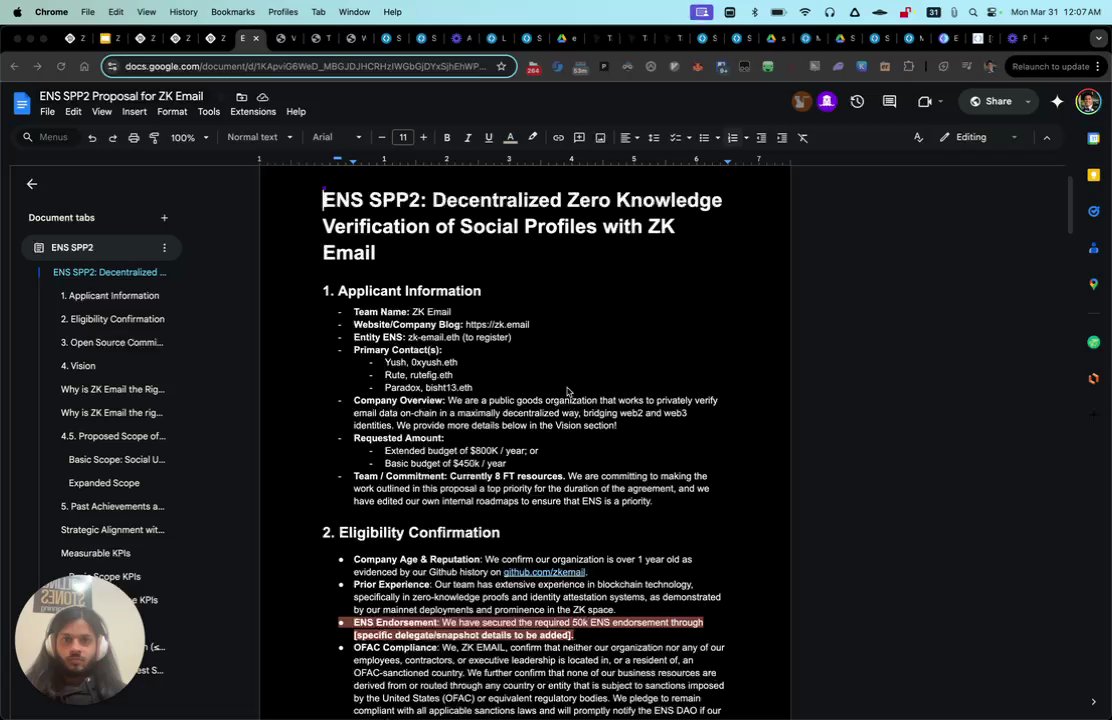Activate the paint format tool
The image size is (1112, 720).
tap(154, 138)
